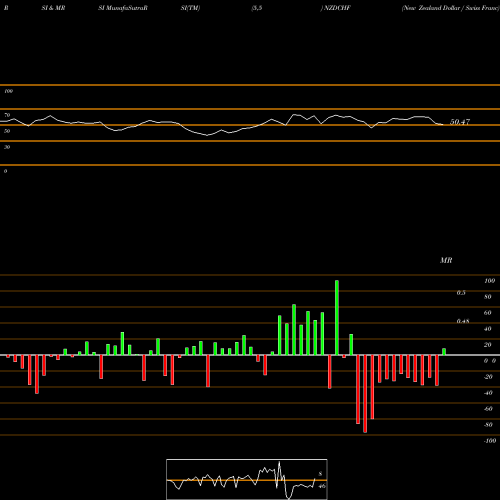This screenshot has height=500, width=500.
Task: Click the 'S' label inside mini chart
Action: coord(320,474)
